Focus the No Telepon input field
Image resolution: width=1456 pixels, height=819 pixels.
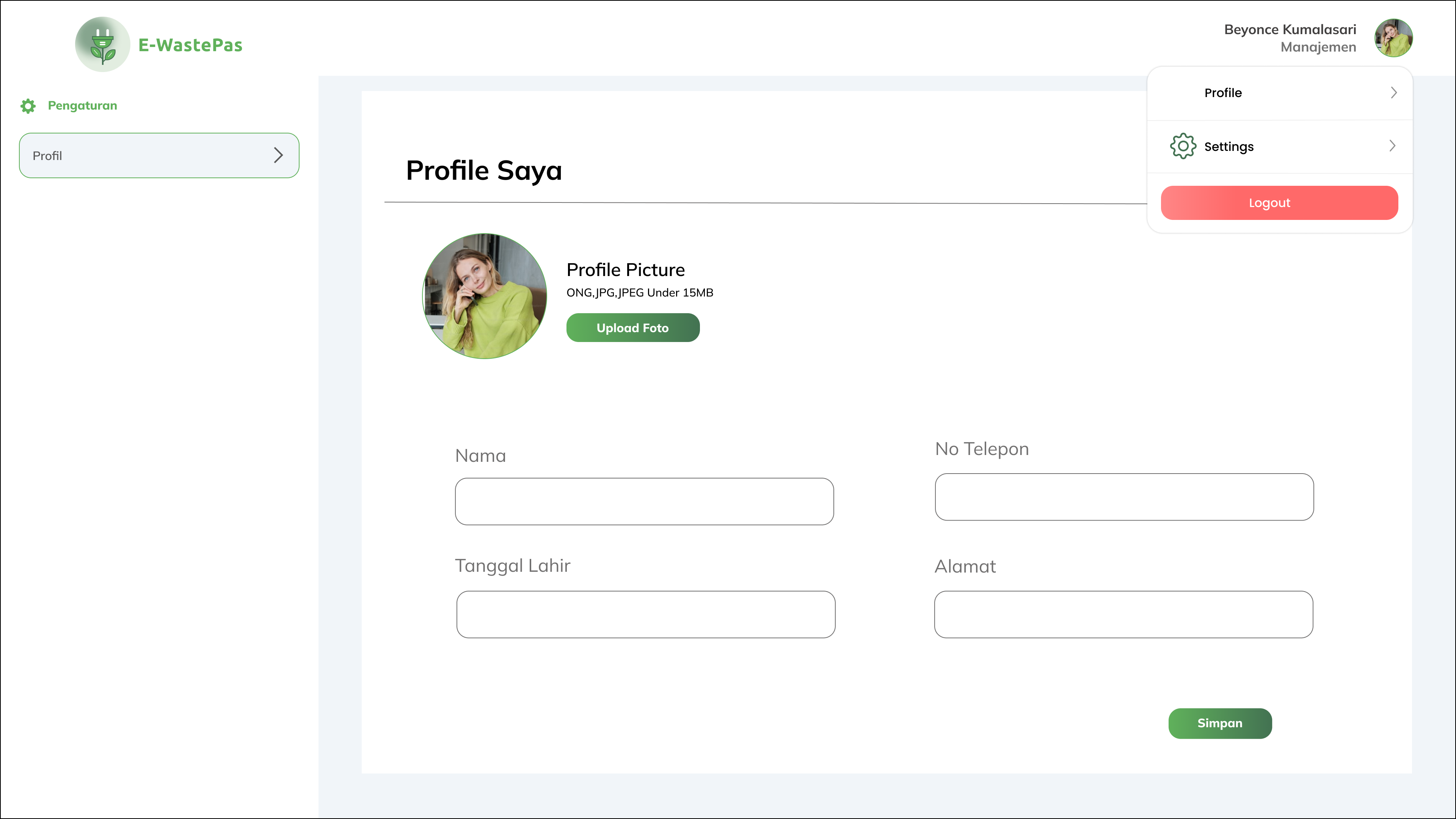(1123, 497)
